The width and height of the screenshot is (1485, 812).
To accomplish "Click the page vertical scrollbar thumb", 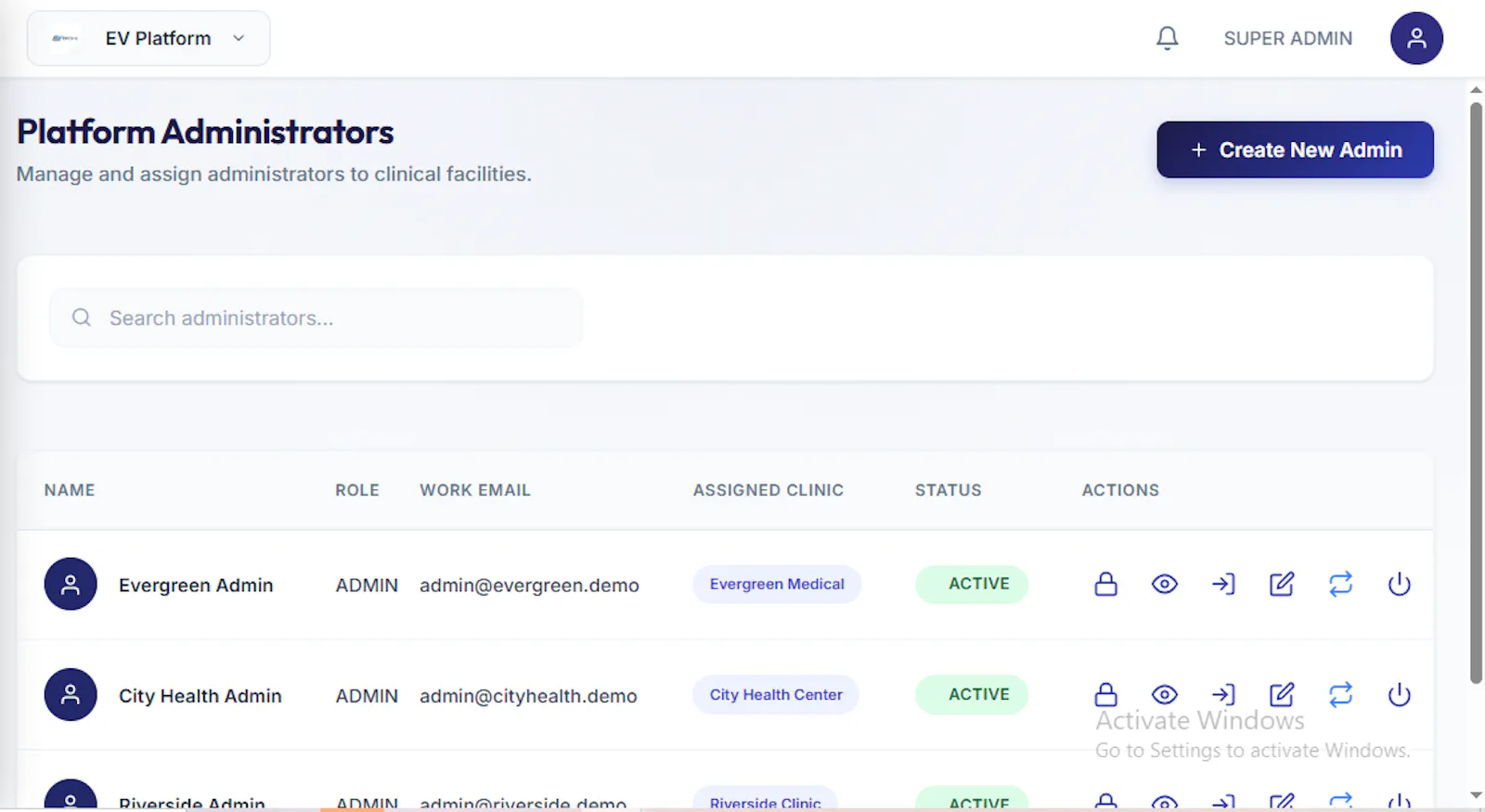I will click(x=1476, y=393).
